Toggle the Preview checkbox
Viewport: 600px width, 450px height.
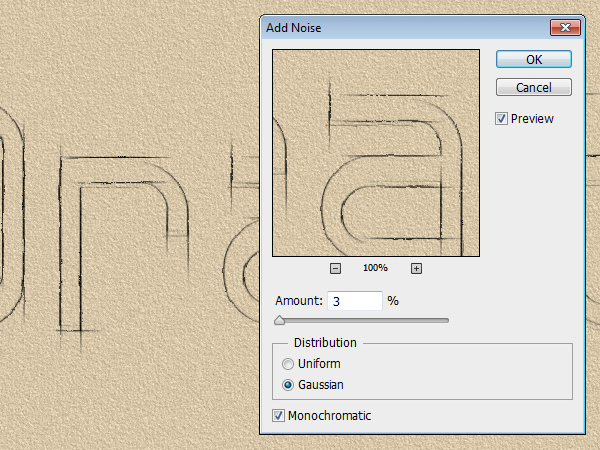(x=502, y=119)
